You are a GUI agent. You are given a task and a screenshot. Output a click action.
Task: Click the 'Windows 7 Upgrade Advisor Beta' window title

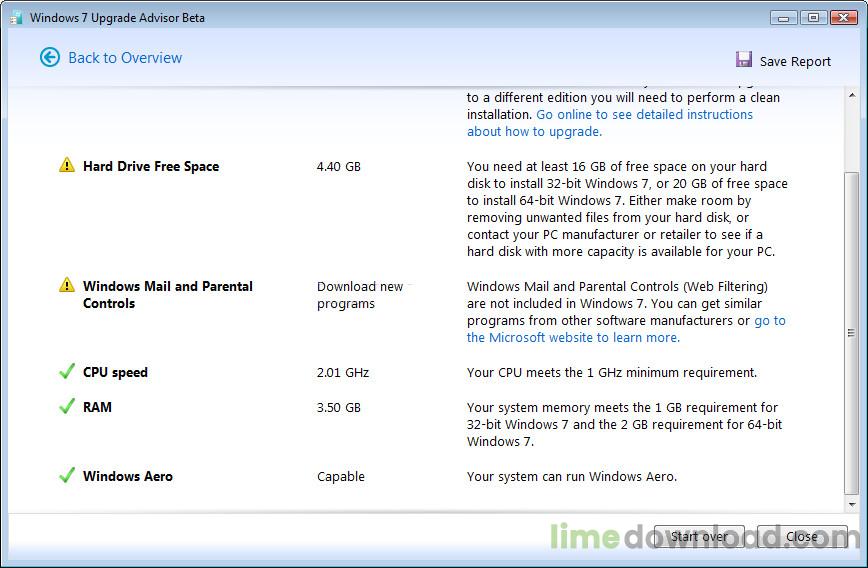pos(117,18)
